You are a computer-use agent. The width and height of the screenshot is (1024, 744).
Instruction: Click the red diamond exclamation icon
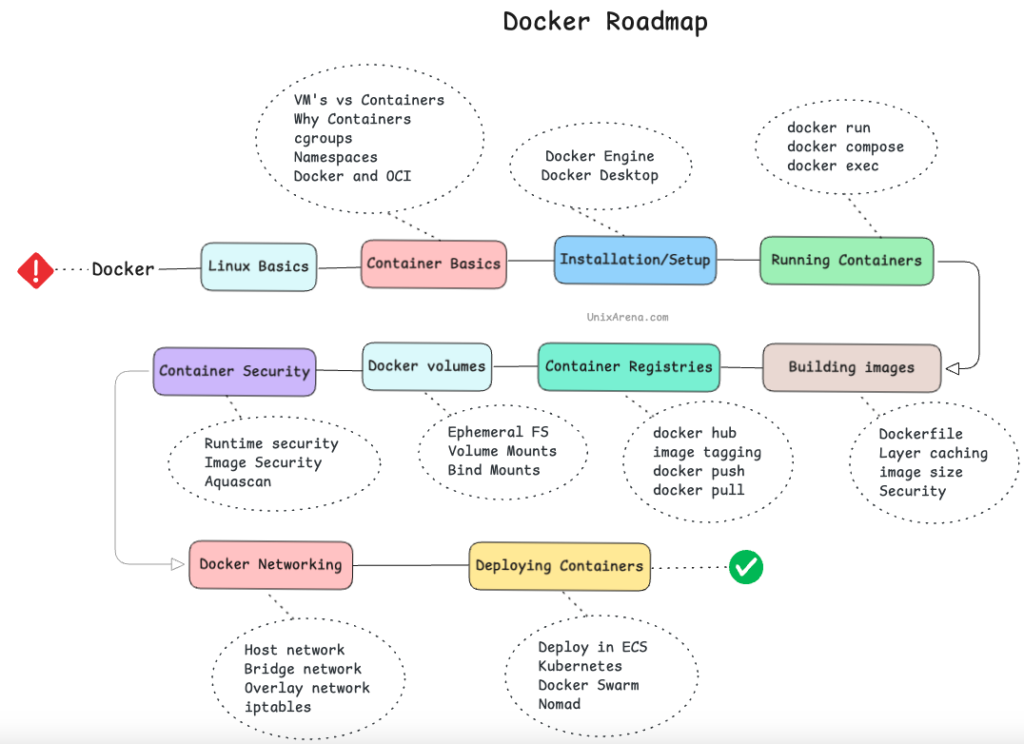[35, 270]
